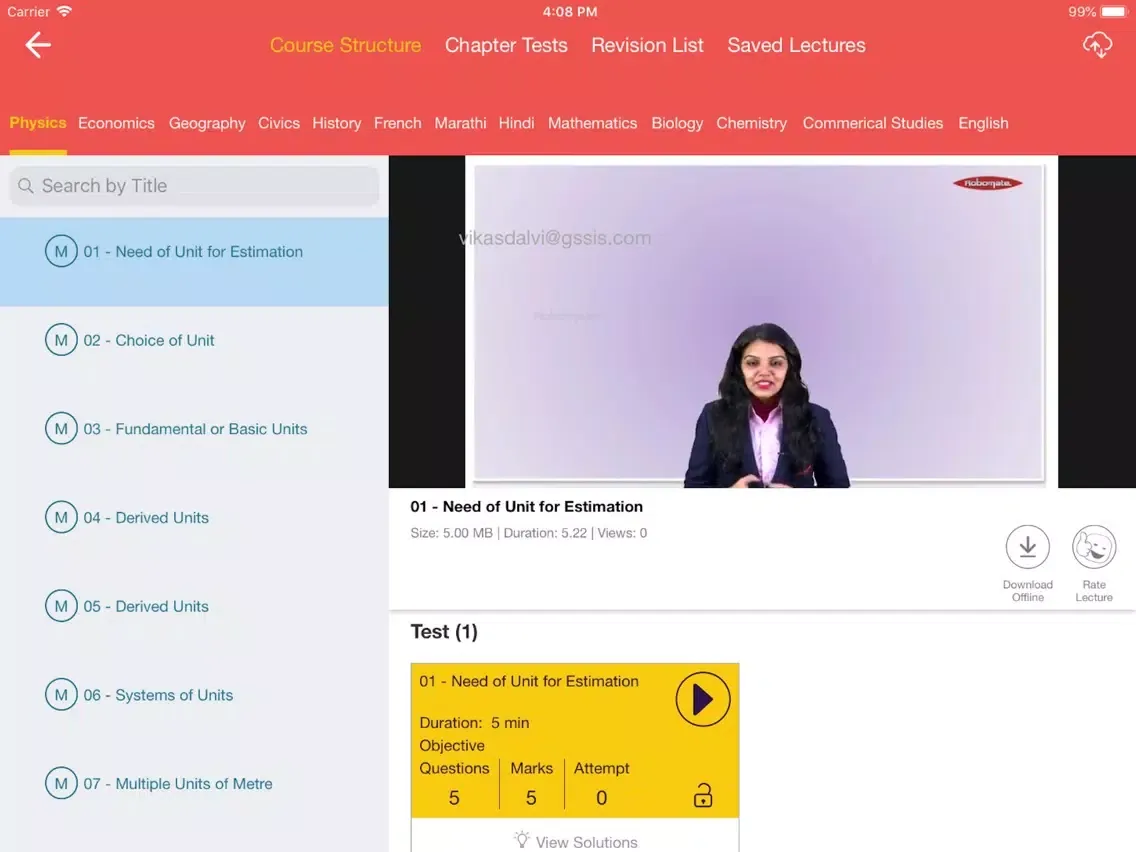Open the Rate Lecture icon
Image resolution: width=1136 pixels, height=852 pixels.
[1093, 547]
